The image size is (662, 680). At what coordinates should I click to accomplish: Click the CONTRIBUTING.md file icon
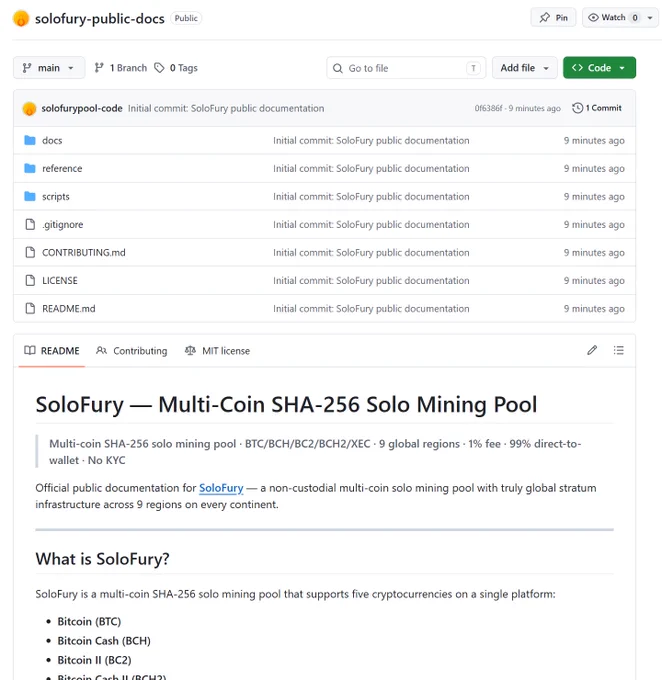[30, 252]
